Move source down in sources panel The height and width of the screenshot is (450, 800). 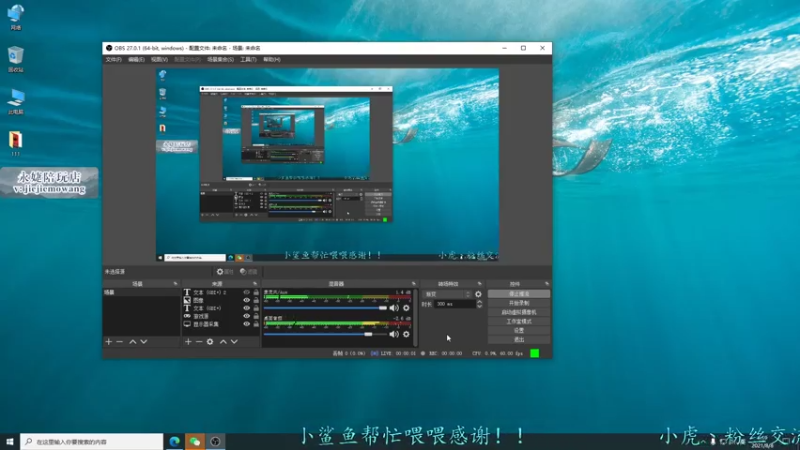click(234, 342)
